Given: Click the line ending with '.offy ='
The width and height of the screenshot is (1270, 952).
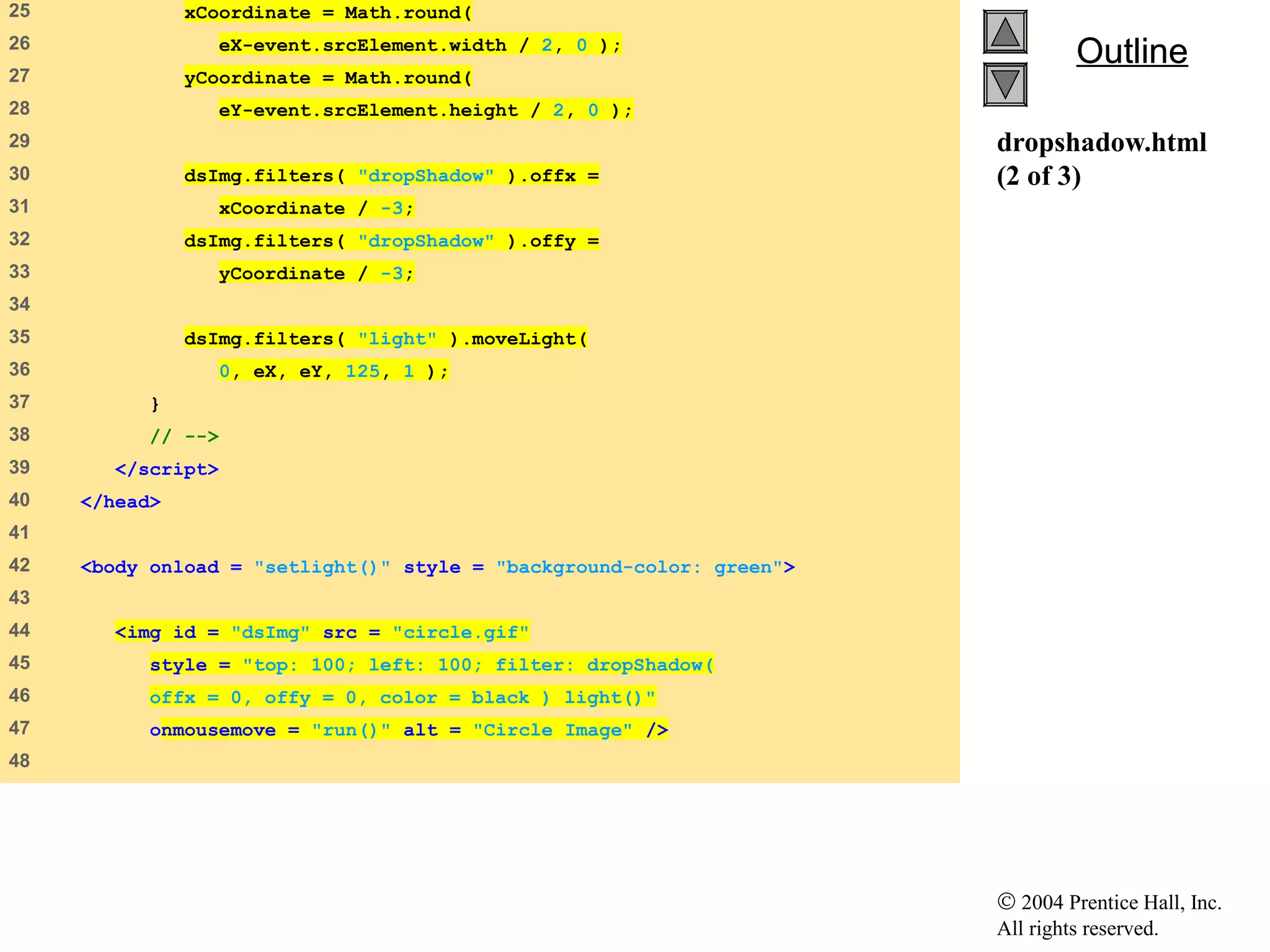Looking at the screenshot, I should click(391, 240).
